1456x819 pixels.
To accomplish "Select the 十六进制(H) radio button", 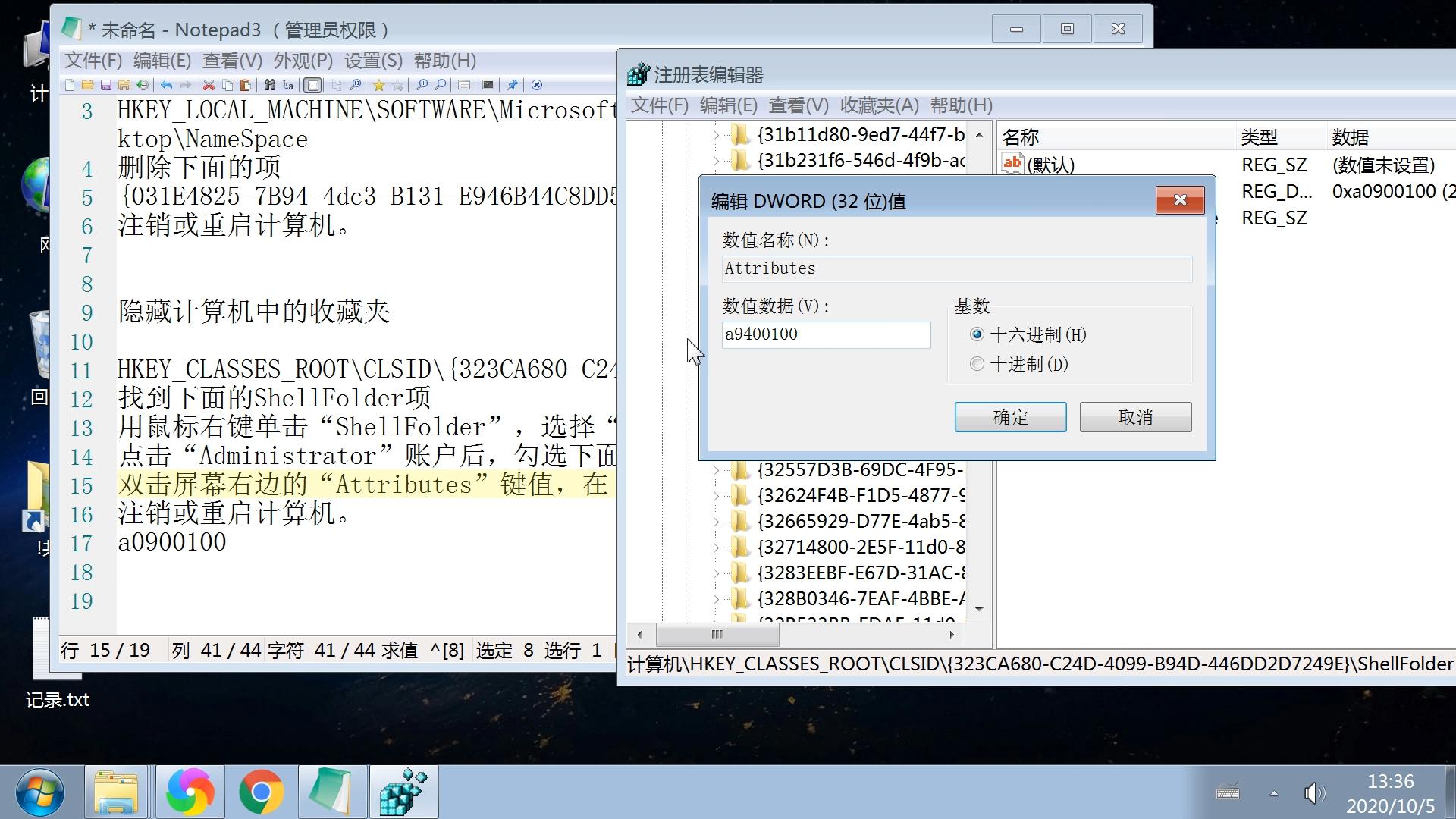I will coord(977,334).
